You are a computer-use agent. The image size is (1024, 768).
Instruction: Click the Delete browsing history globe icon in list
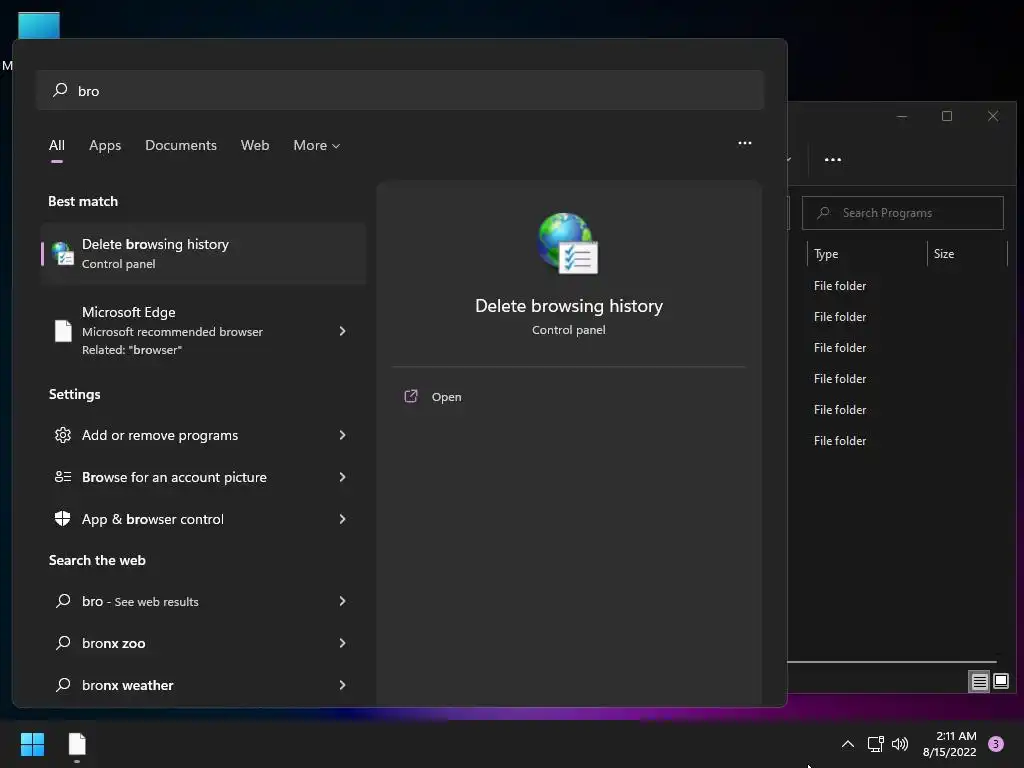pos(63,253)
